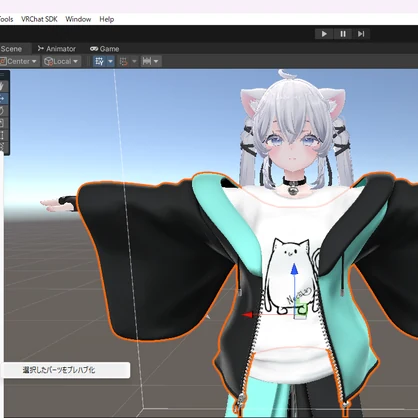
Task: Start Play mode with the Play button
Action: tap(324, 34)
